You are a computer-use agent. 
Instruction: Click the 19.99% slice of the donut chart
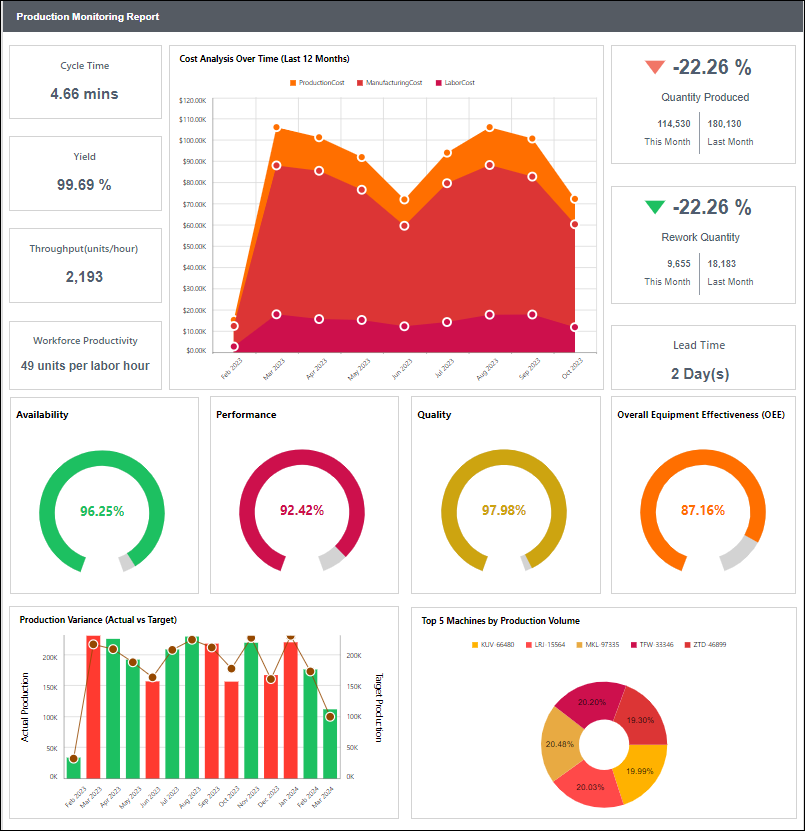(x=640, y=771)
